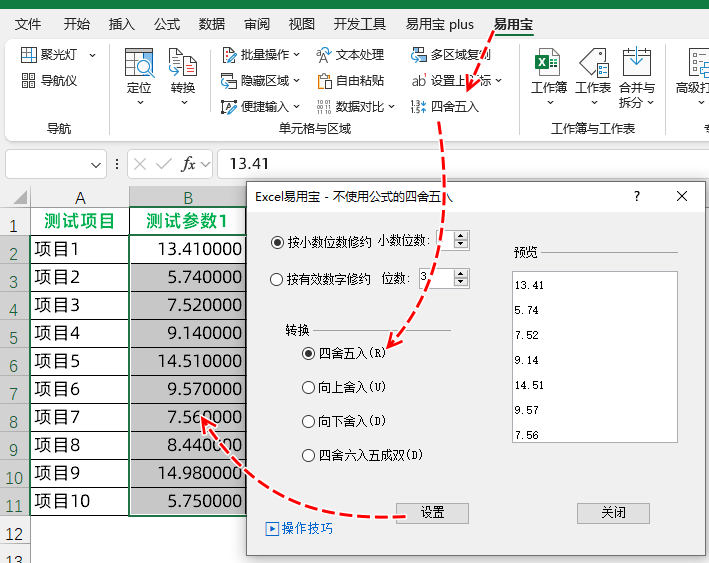Open the 导航仪 navigator tool
The width and height of the screenshot is (709, 563).
(x=49, y=81)
